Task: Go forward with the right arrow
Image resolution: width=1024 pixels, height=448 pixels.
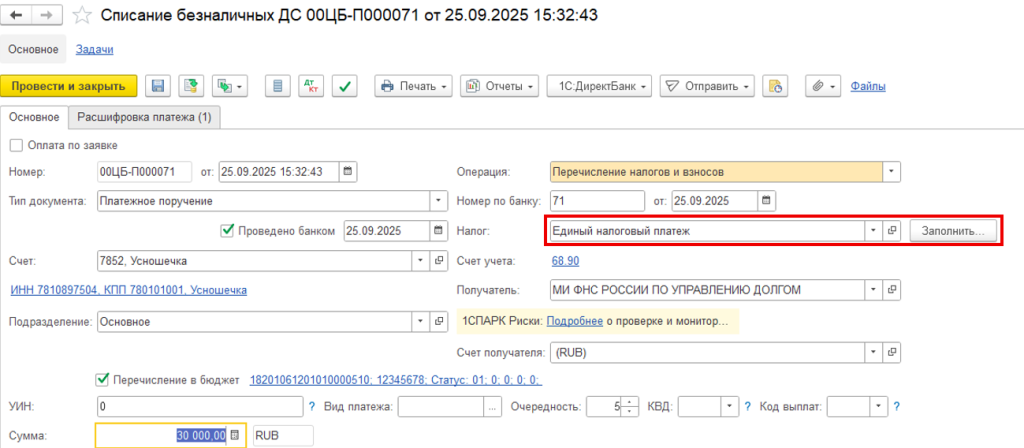Action: point(47,15)
